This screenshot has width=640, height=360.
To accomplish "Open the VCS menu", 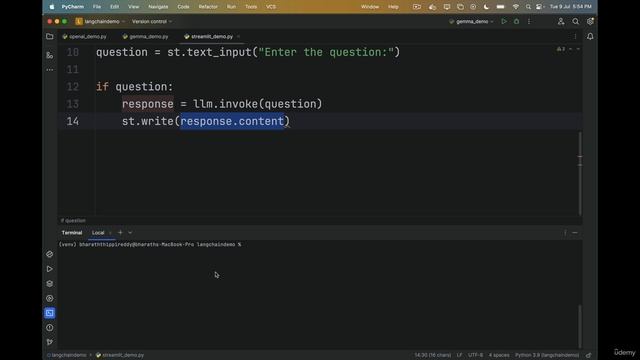I will tap(271, 7).
